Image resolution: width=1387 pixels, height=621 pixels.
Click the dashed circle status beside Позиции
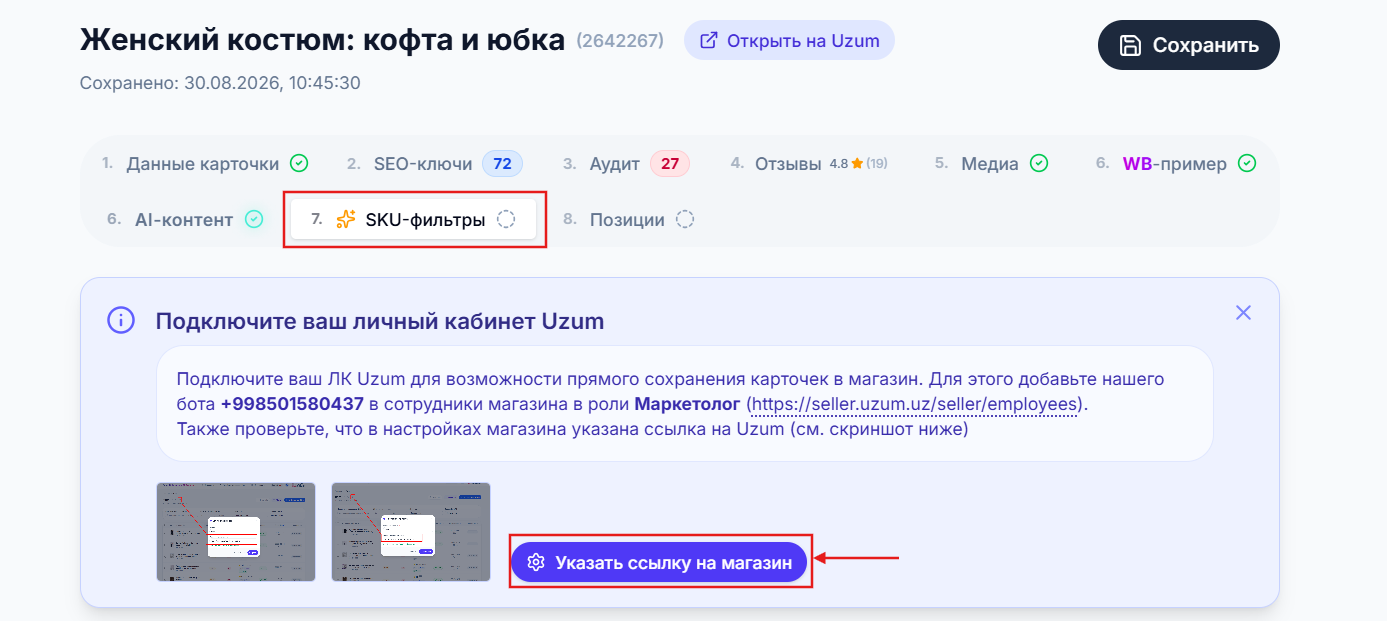685,220
